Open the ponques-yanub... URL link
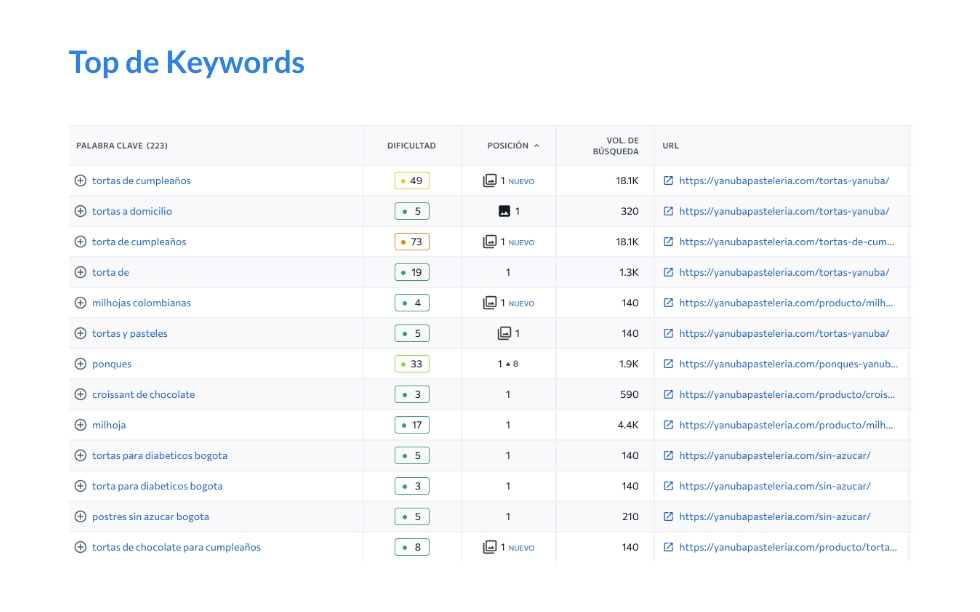This screenshot has height=612, width=980. [x=788, y=364]
